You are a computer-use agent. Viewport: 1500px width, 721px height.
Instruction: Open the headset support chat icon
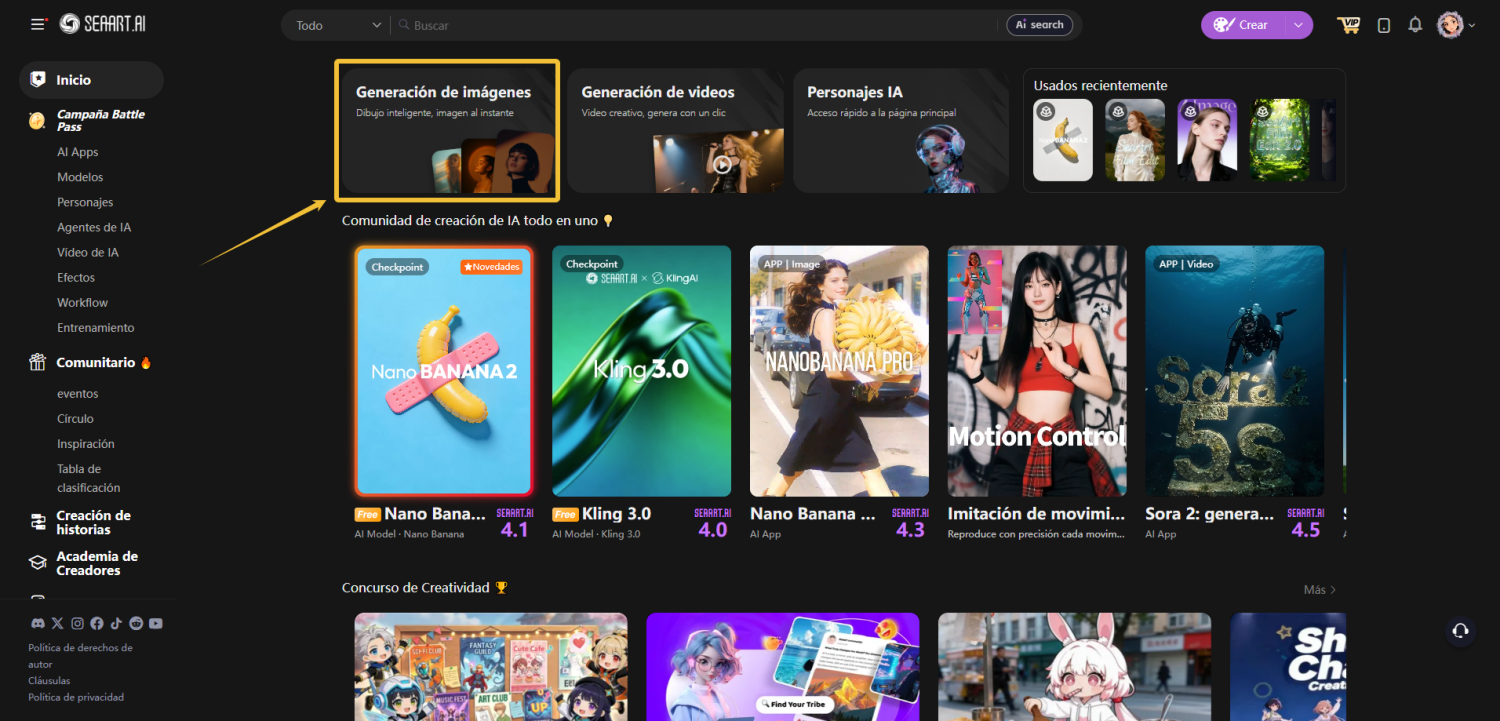click(x=1460, y=630)
